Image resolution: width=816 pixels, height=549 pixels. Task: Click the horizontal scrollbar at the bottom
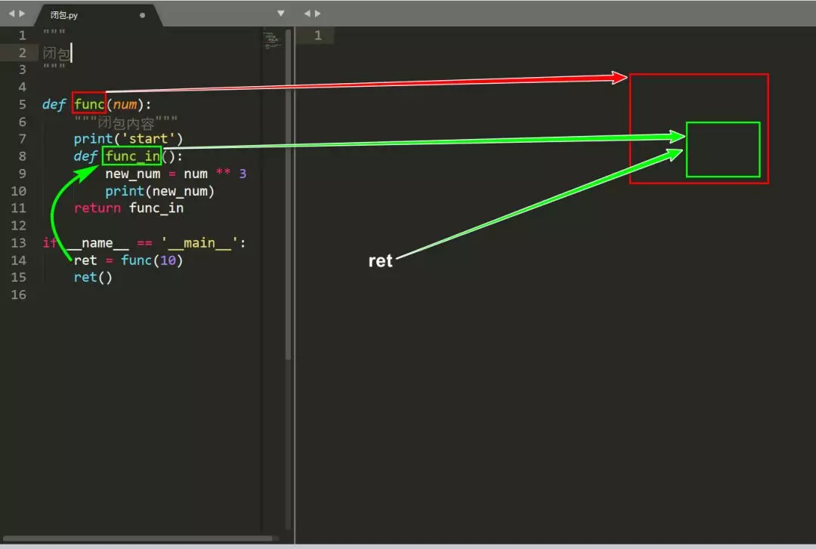138,538
